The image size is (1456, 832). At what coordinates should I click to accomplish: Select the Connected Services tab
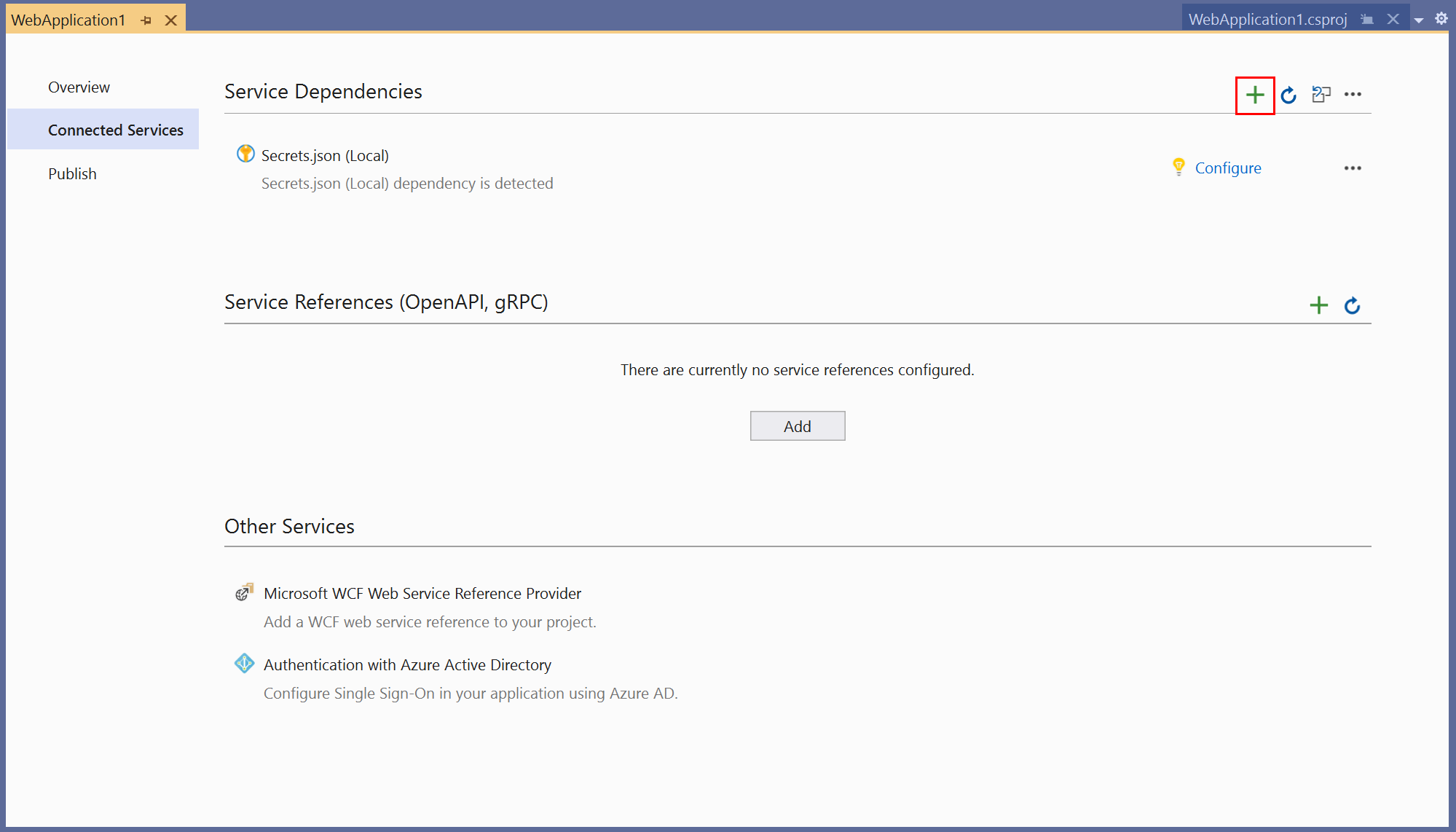coord(115,129)
